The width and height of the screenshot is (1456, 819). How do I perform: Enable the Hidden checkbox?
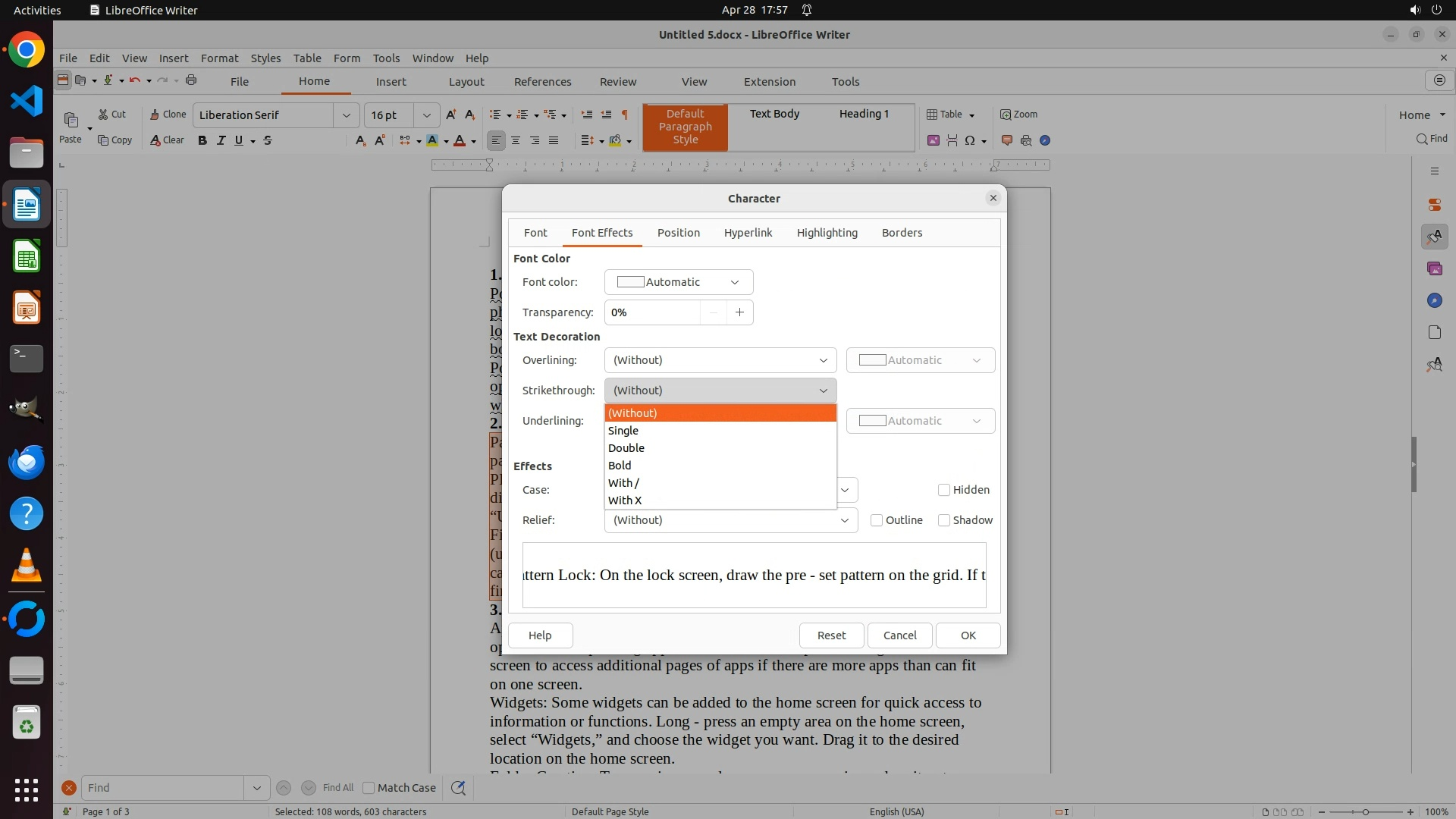944,490
